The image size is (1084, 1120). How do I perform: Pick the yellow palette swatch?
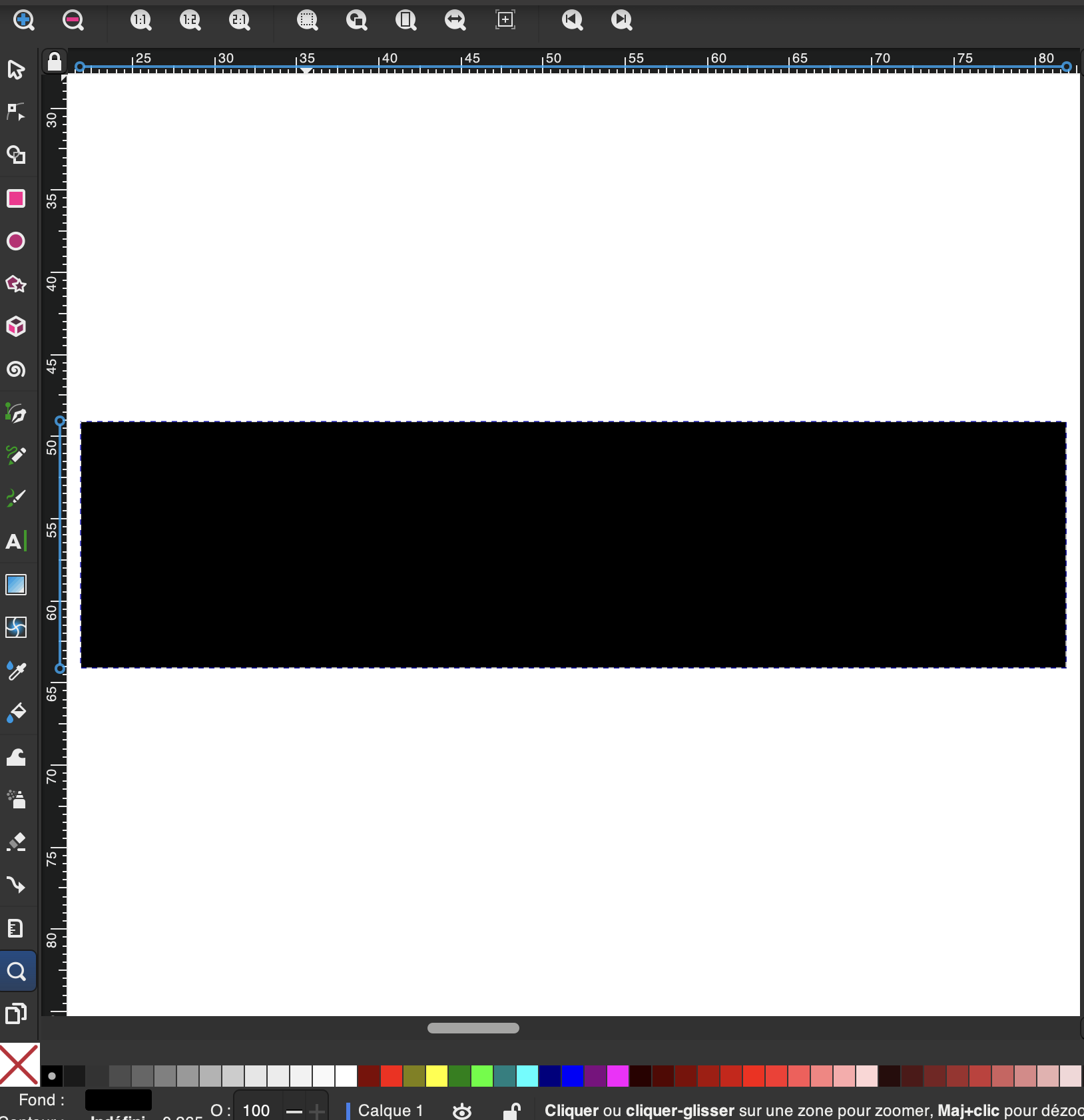436,1076
